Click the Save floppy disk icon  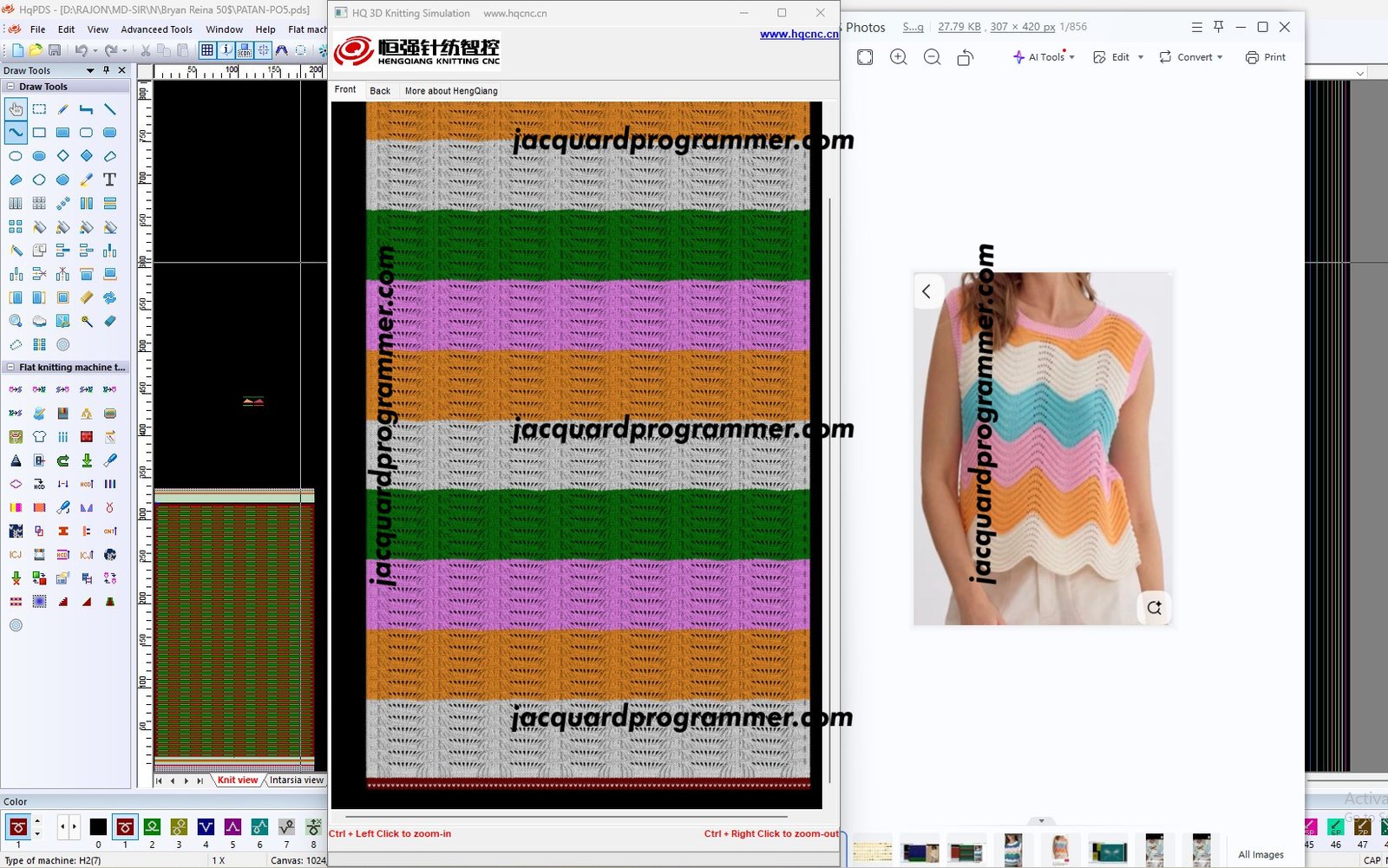[x=55, y=50]
